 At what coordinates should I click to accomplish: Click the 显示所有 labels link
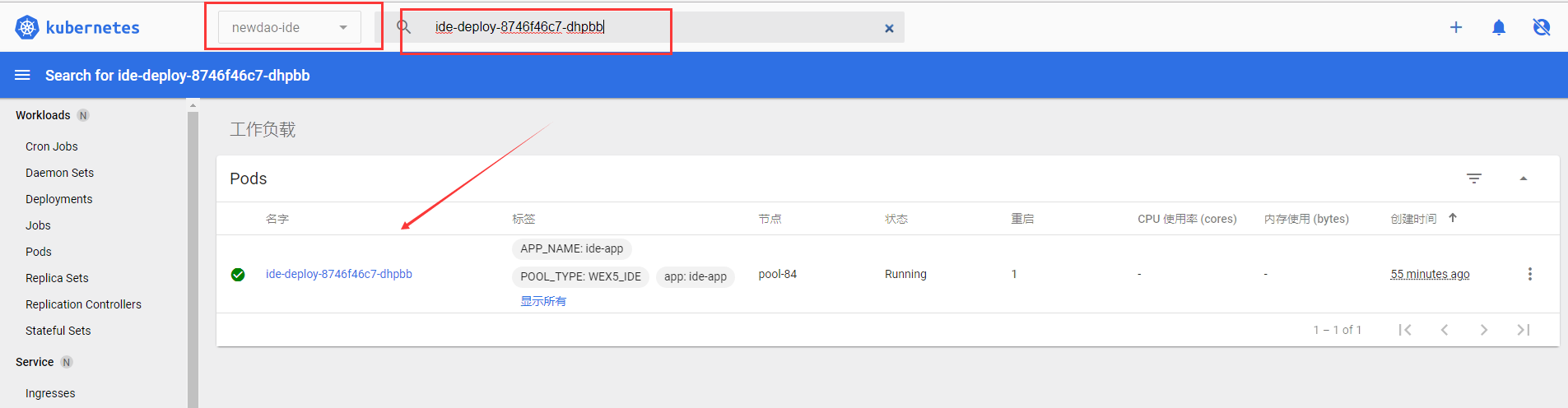542,301
